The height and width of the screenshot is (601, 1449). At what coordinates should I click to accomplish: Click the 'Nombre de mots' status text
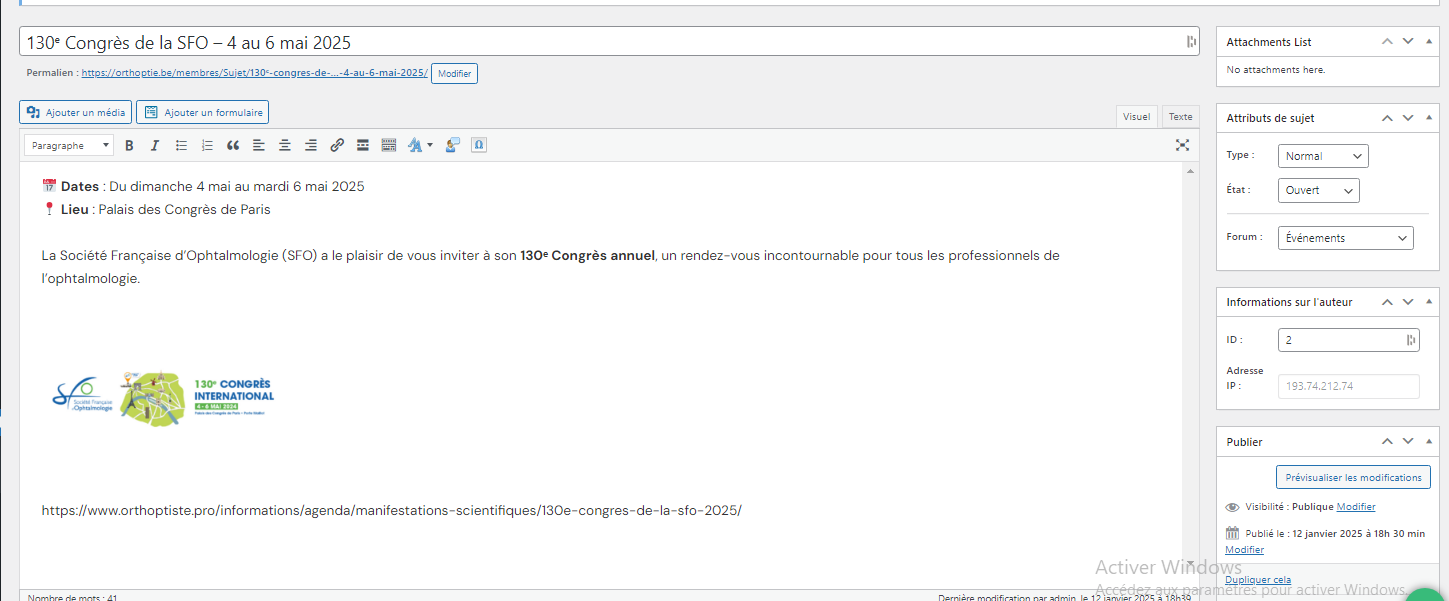(x=72, y=597)
